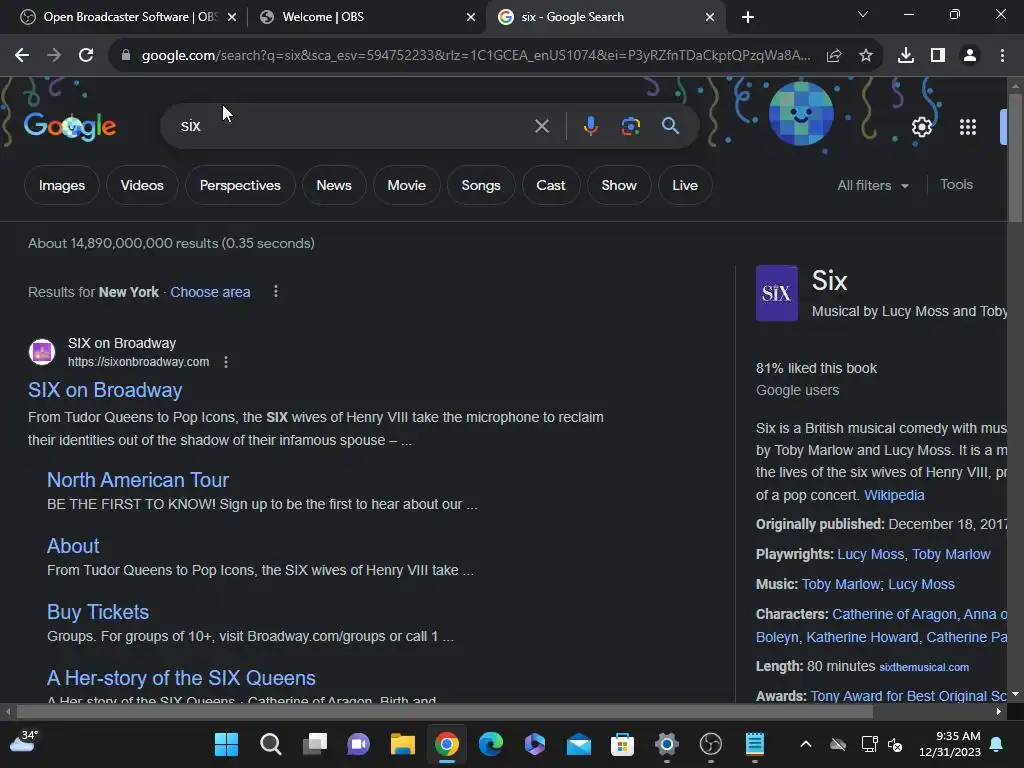
Task: Open North American Tour sitelink
Action: pos(138,480)
